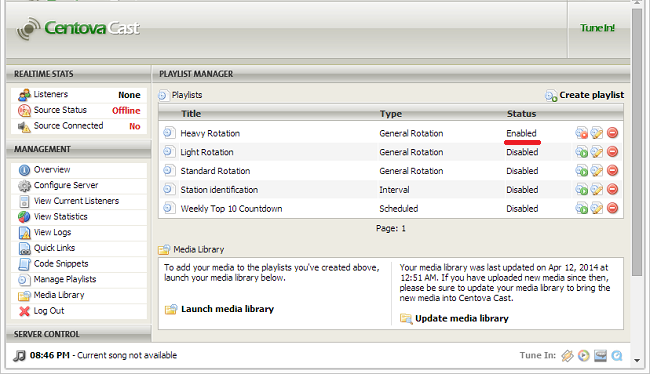Tune in with the Windows Media Player icon
This screenshot has height=374, width=650.
(584, 355)
